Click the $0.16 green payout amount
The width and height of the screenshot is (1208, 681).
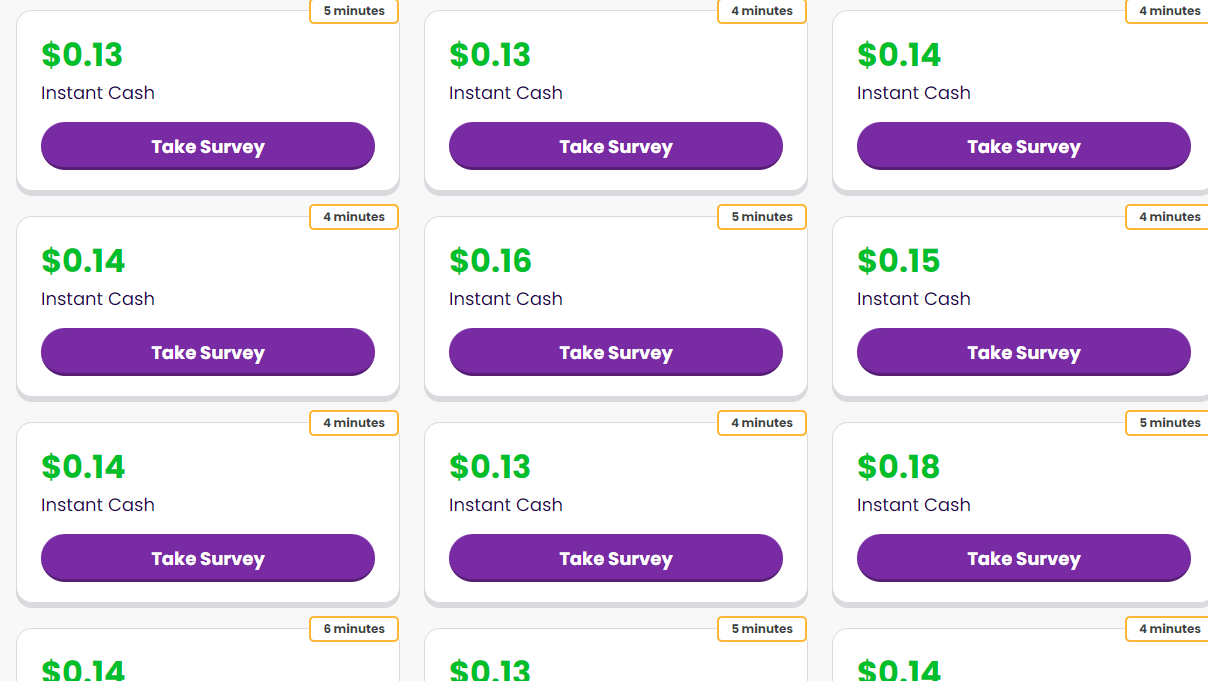pyautogui.click(x=490, y=261)
